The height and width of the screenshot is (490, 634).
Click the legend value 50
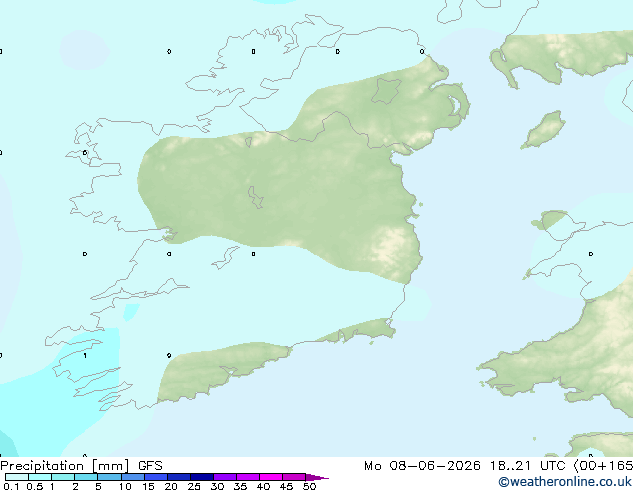(309, 486)
